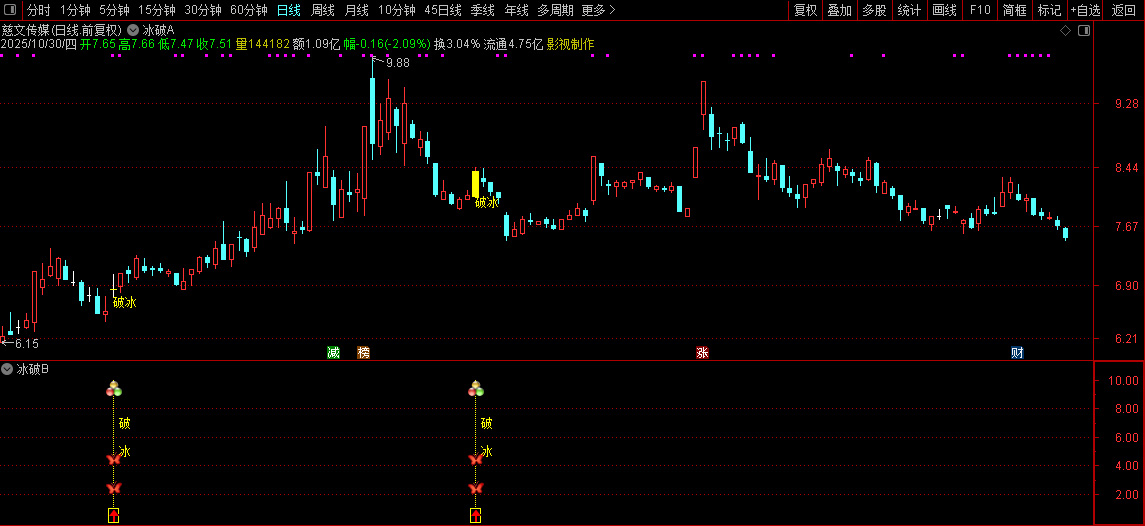
Task: Click the 冰破B sub-chart name
Action: 33,369
